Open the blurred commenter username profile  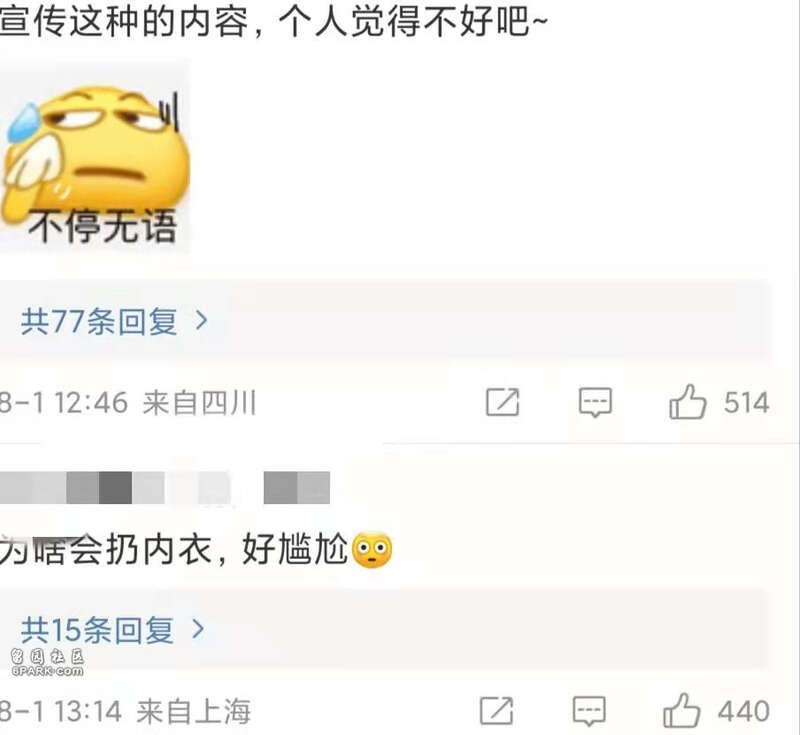point(165,488)
